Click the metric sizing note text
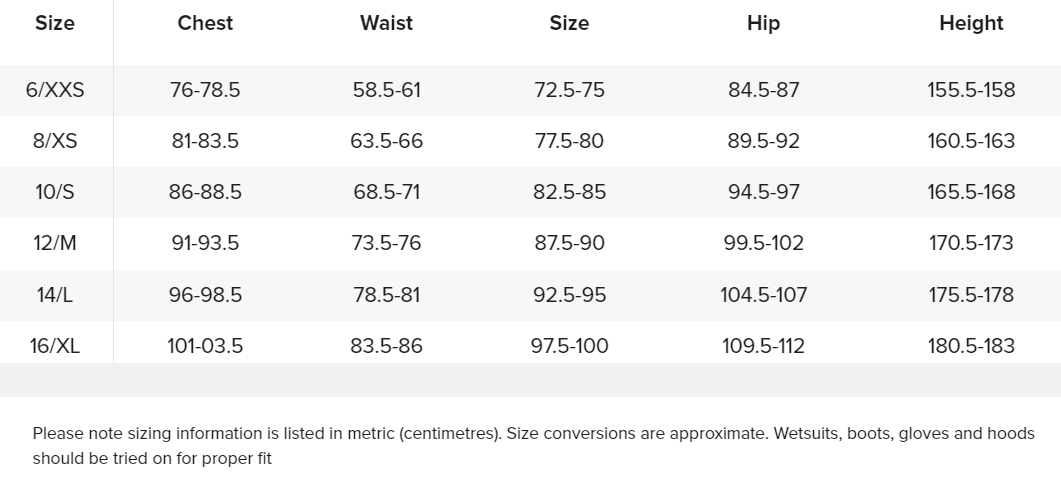The width and height of the screenshot is (1061, 478). click(x=533, y=446)
